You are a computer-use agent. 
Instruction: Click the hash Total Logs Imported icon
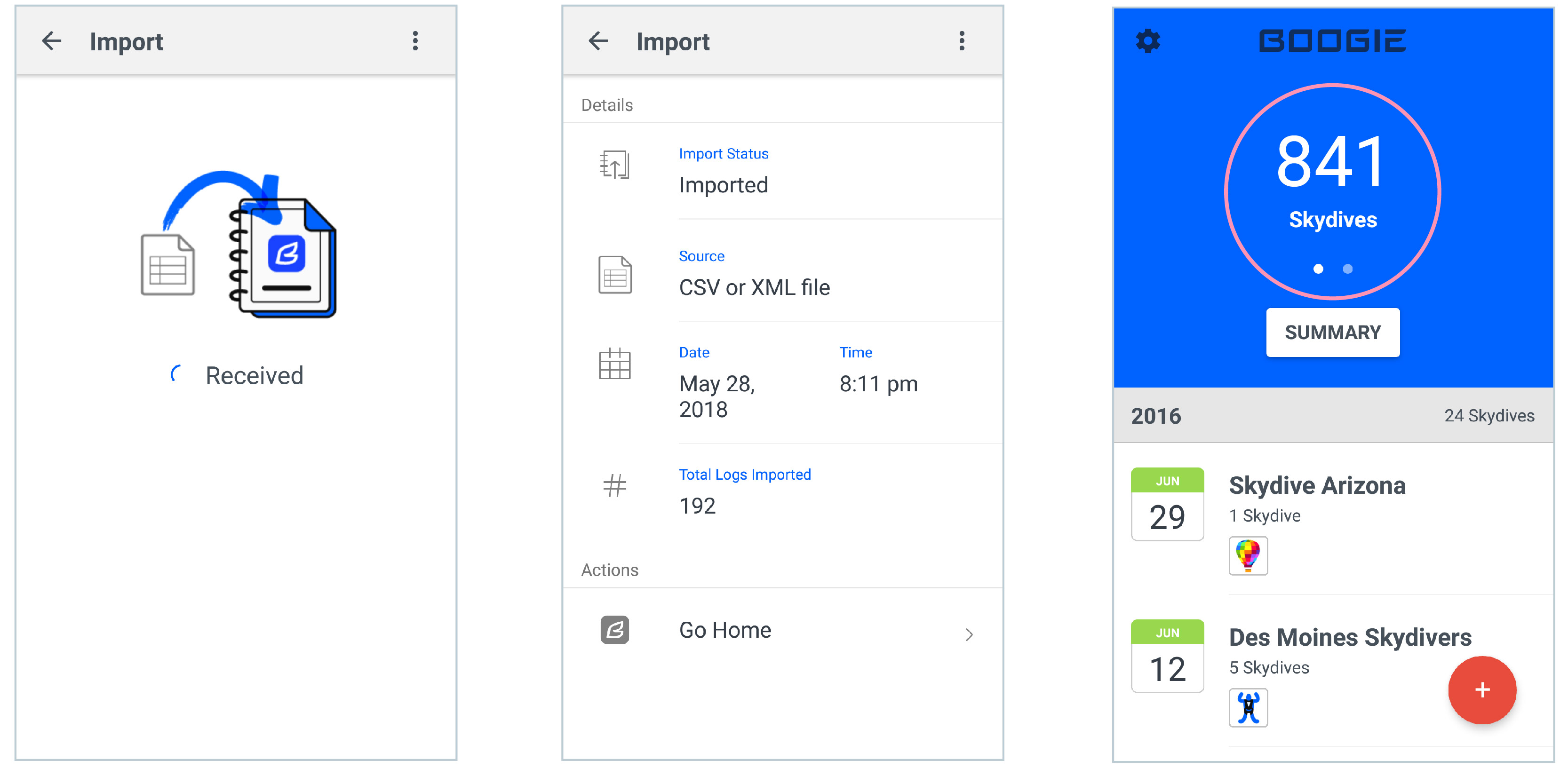[615, 486]
